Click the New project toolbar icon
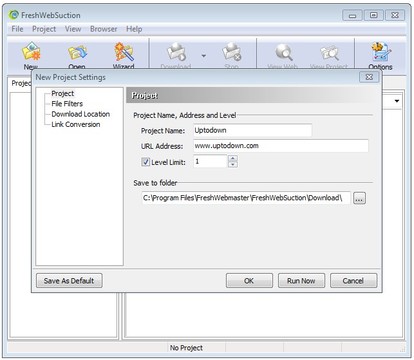This screenshot has width=414, height=360. 31,51
